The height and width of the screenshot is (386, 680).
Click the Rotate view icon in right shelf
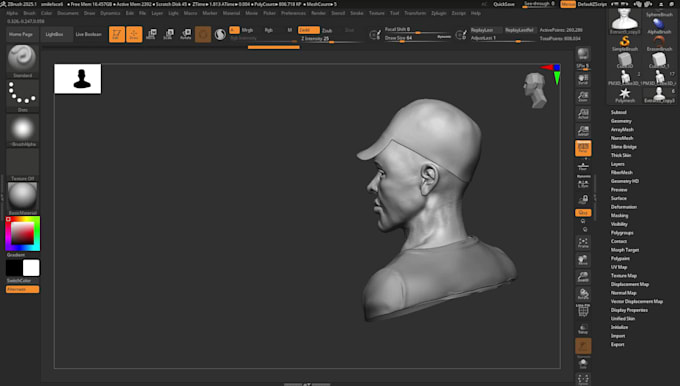point(583,294)
